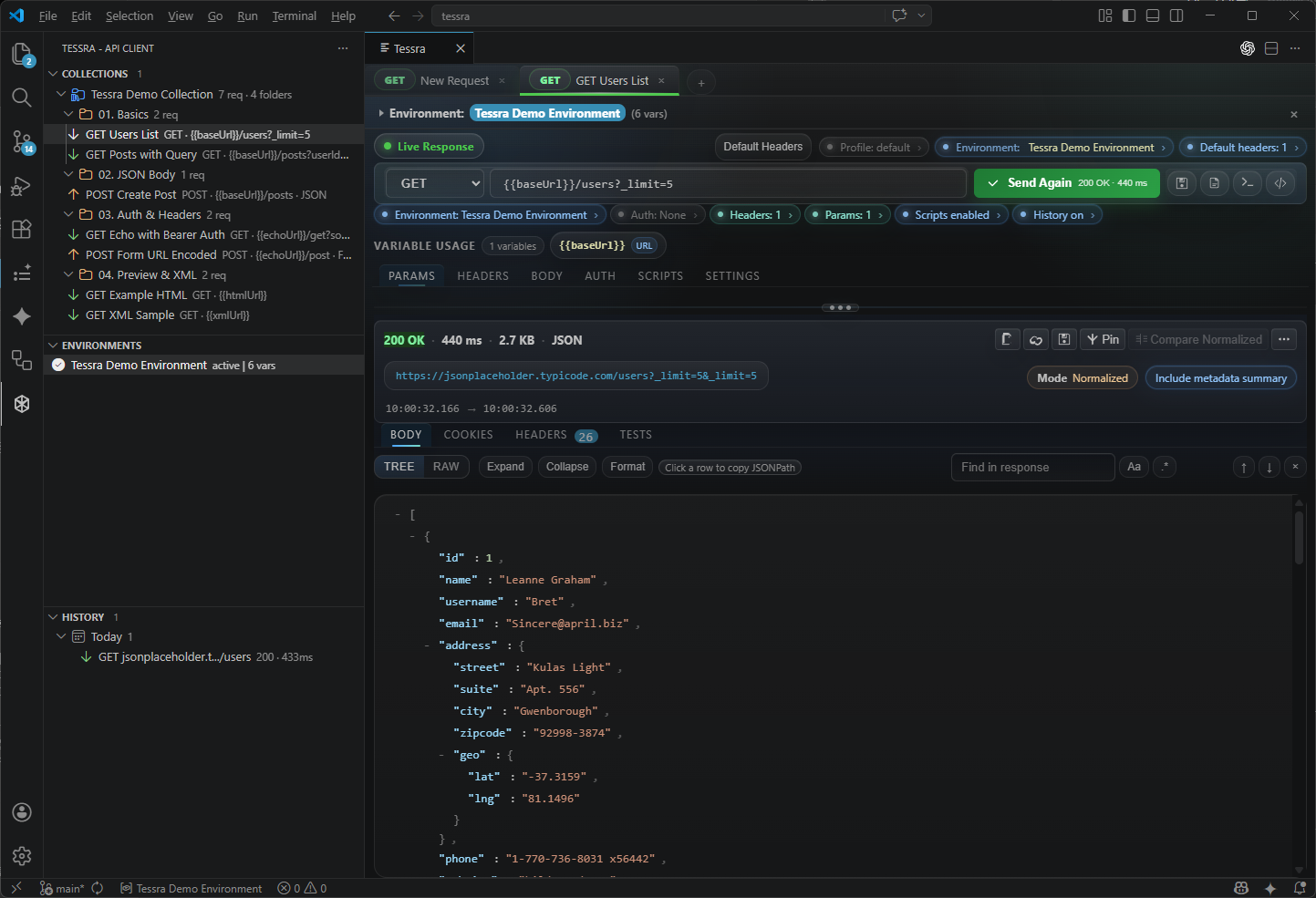Click the Copilot icon in status bar

[1241, 888]
